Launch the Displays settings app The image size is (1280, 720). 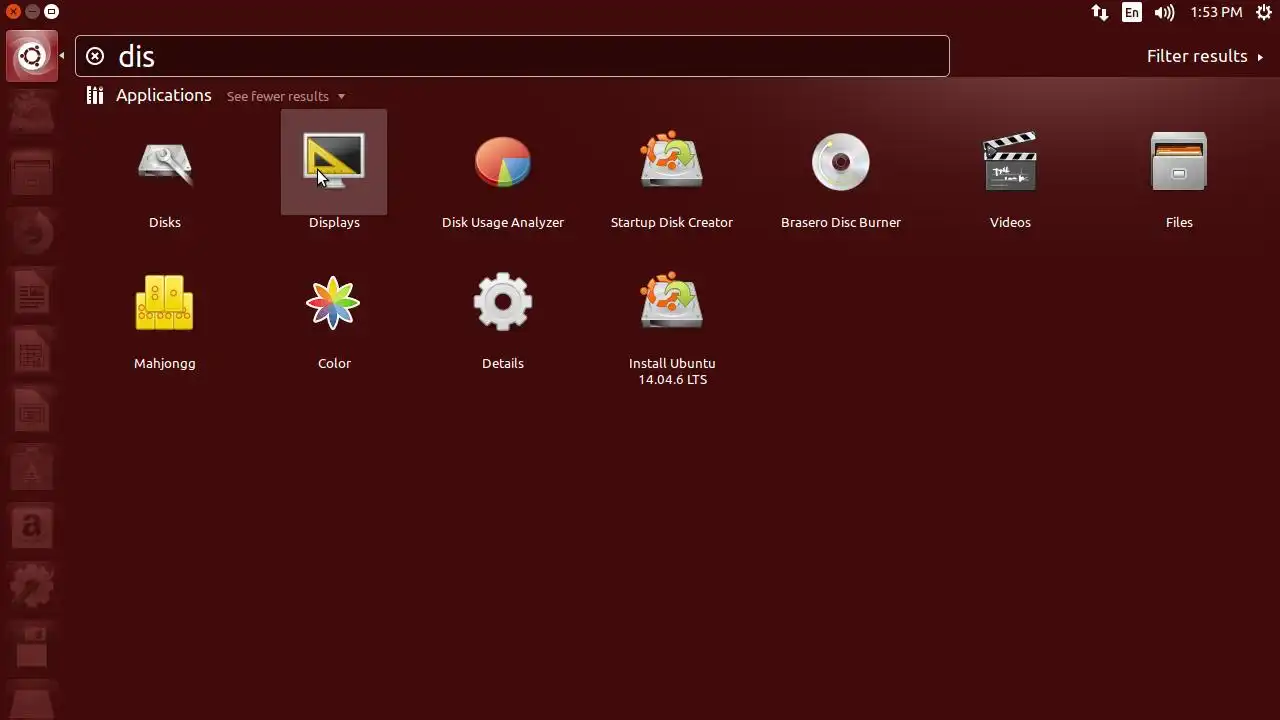pos(334,162)
